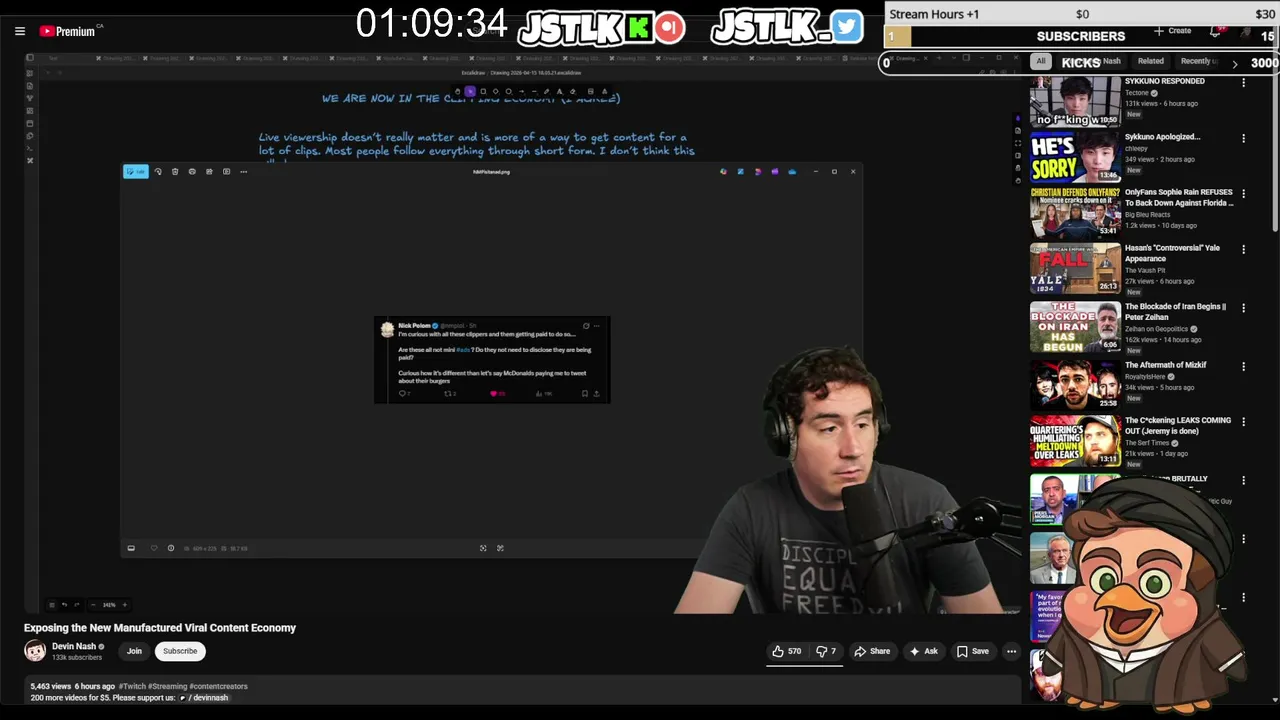1280x720 pixels.
Task: Open options menu for OnlyFans Sophie Rain video
Action: tap(1244, 193)
